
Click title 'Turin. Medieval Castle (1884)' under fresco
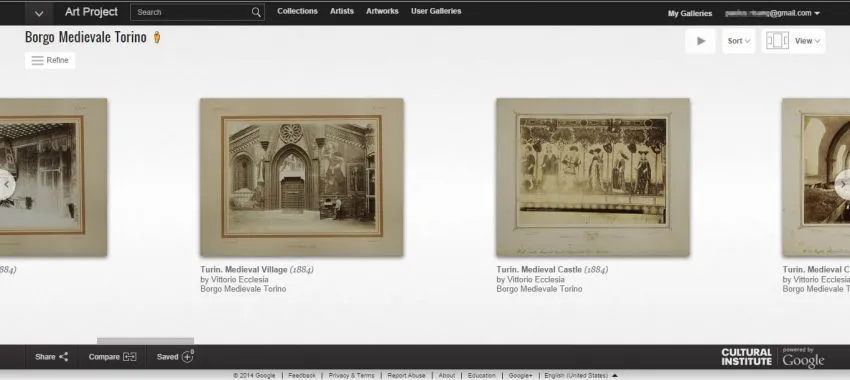pos(552,269)
